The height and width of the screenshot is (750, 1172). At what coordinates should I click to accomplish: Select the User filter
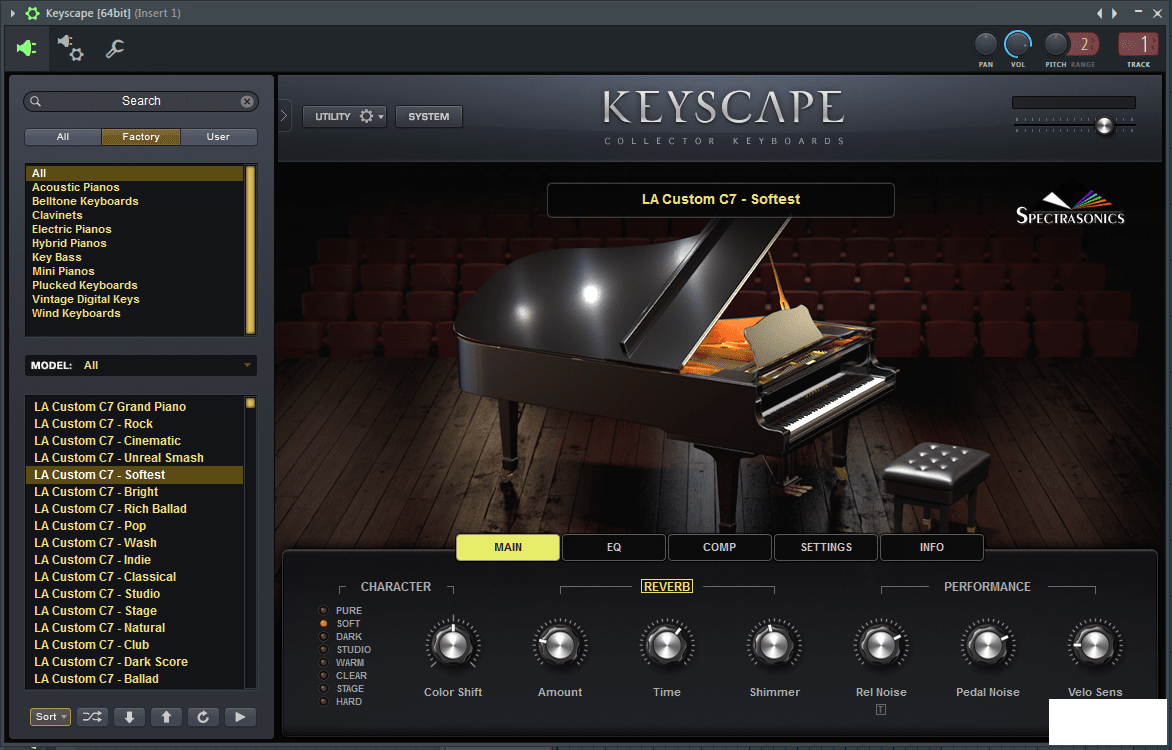tap(218, 137)
